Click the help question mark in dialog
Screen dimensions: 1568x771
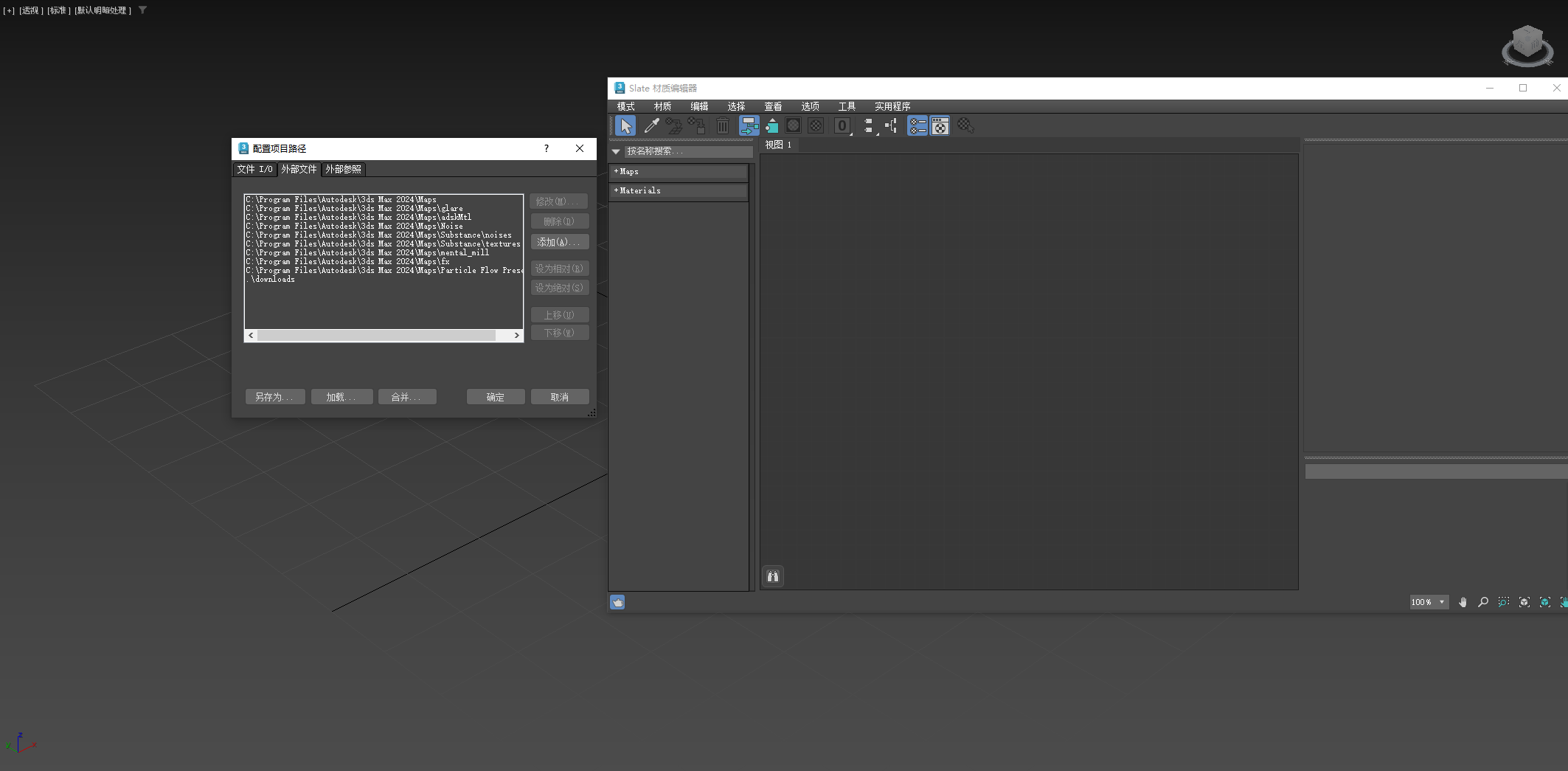(547, 148)
